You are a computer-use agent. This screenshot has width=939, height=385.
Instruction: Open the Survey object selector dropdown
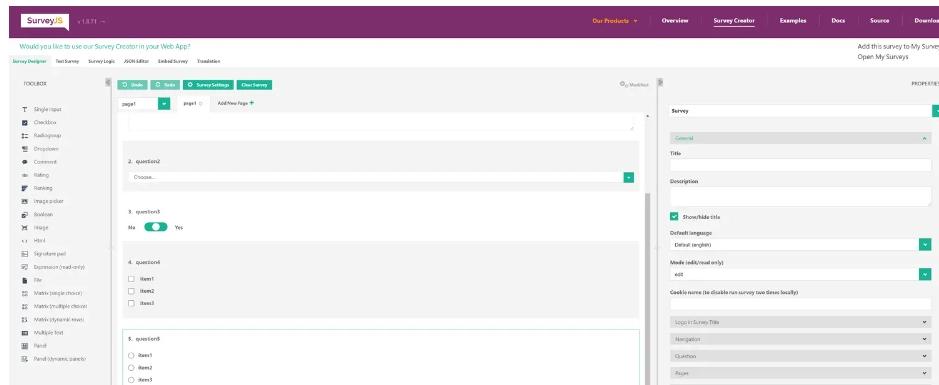click(935, 111)
